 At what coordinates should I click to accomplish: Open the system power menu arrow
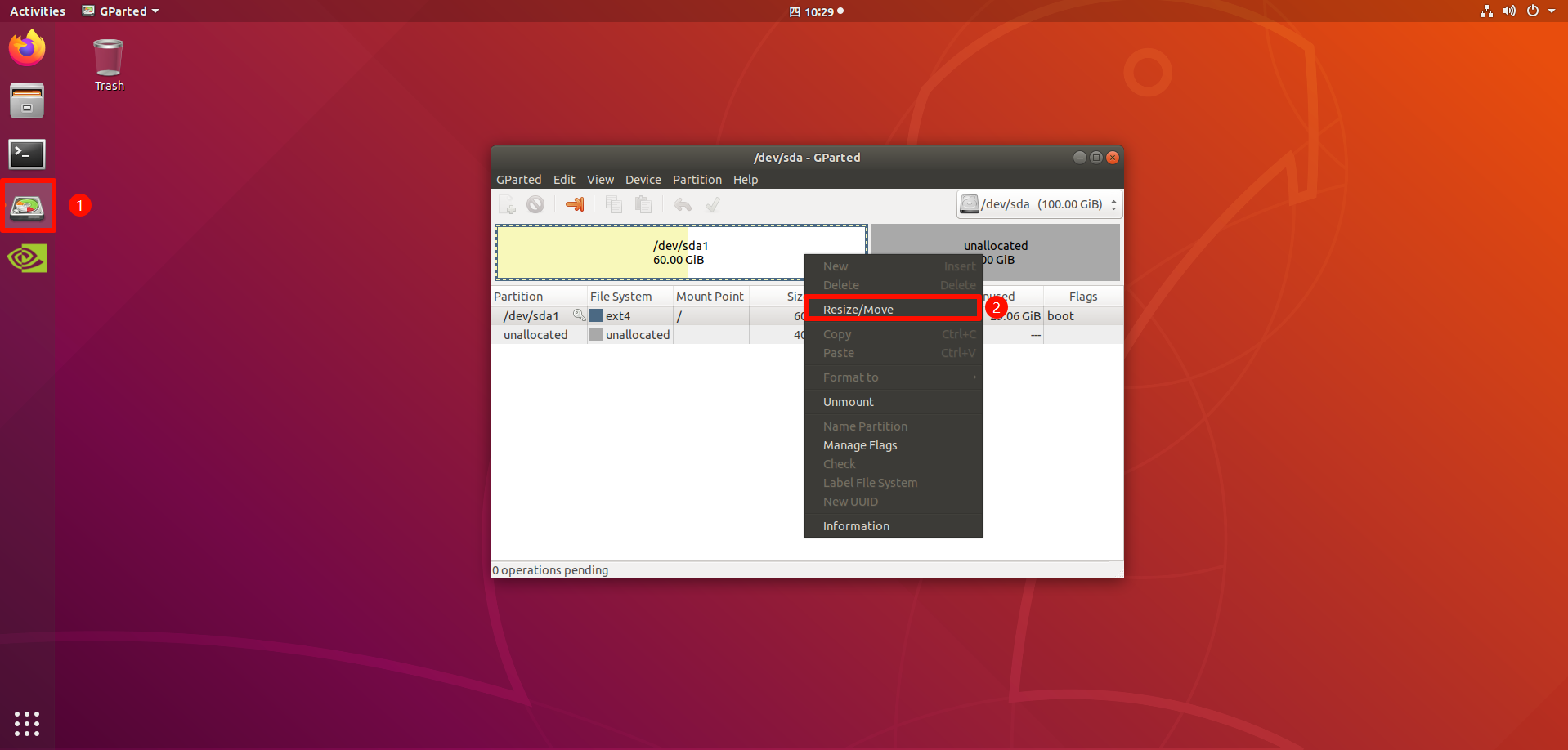pos(1552,11)
